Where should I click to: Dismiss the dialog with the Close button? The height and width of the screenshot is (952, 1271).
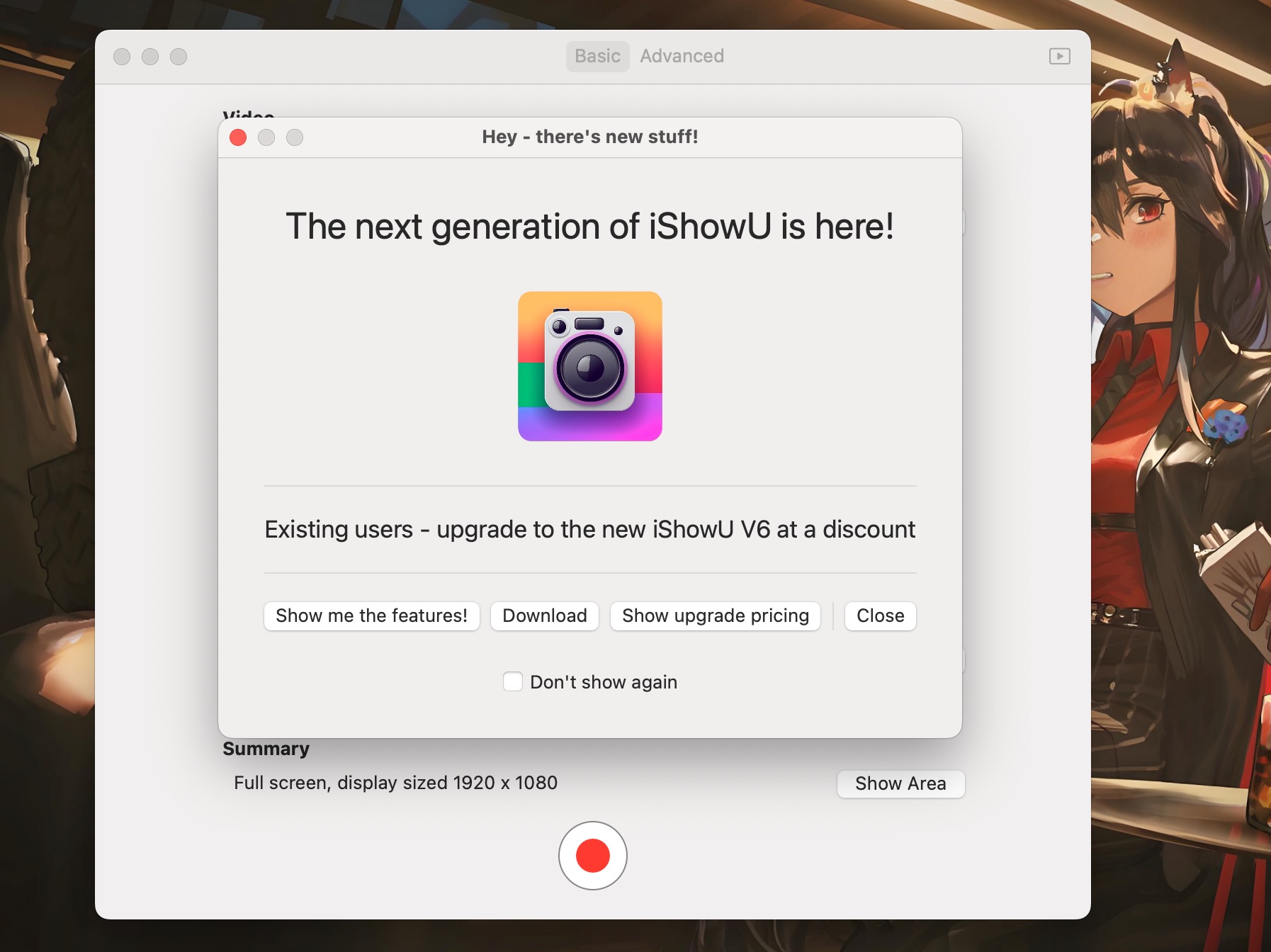click(881, 616)
